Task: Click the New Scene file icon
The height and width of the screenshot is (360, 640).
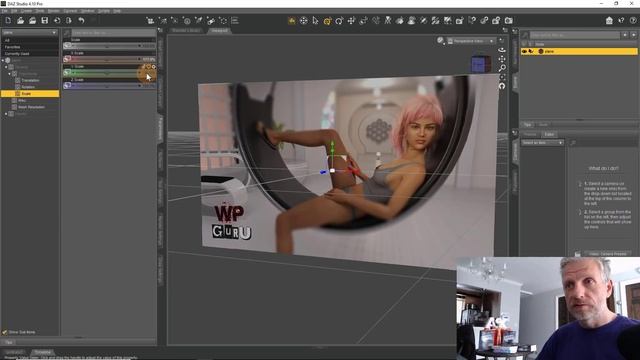Action: click(x=8, y=20)
